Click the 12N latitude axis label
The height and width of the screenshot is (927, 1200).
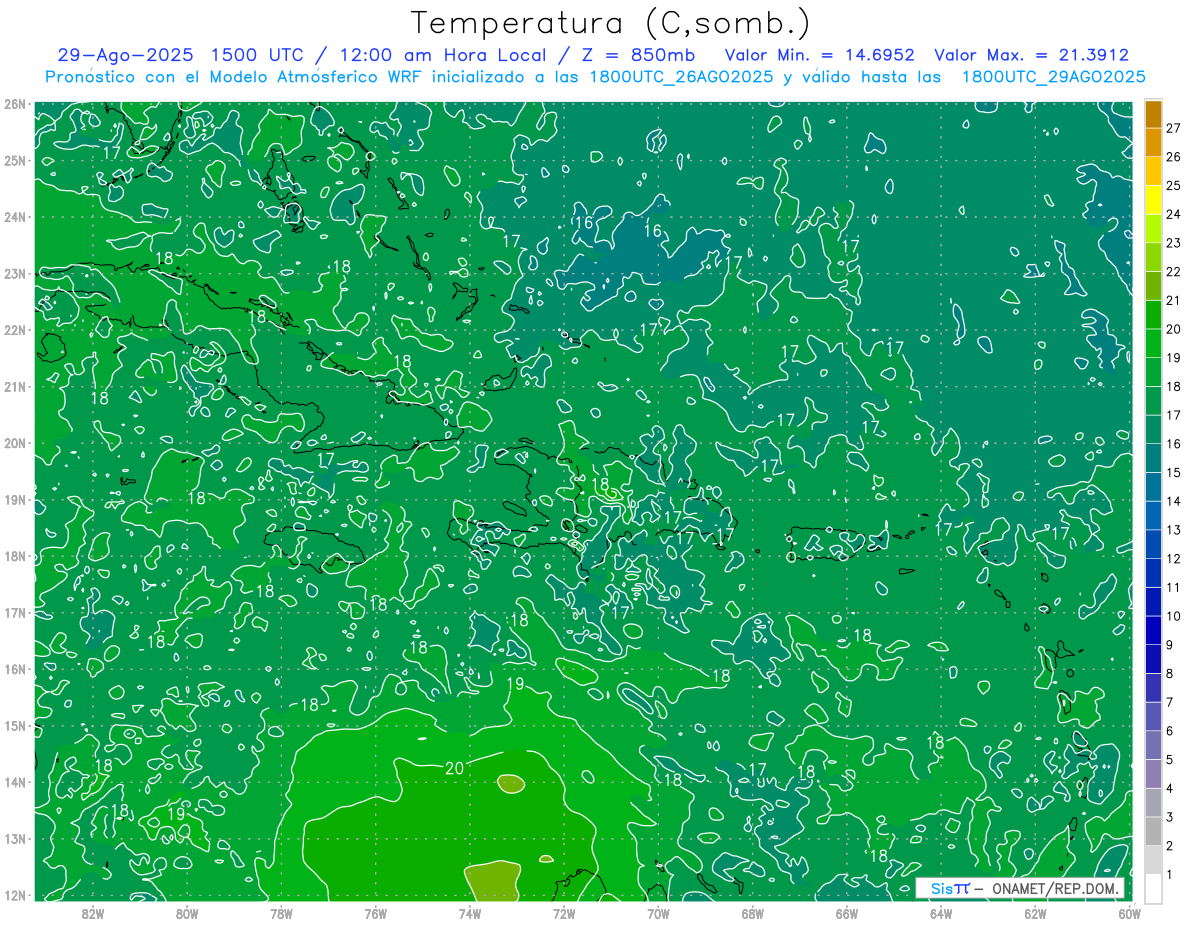15,895
